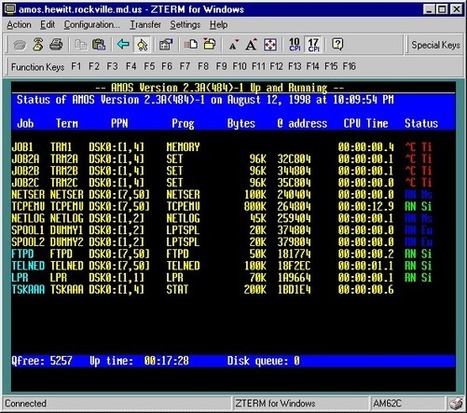Click function key F11
Image resolution: width=467 pixels, height=413 pixels.
[258, 66]
